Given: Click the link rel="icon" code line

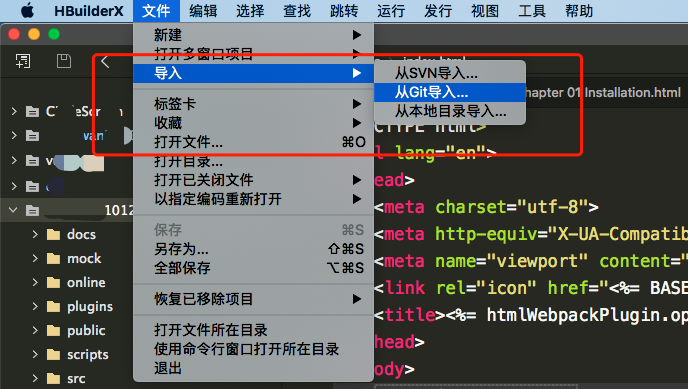Looking at the screenshot, I should click(531, 288).
